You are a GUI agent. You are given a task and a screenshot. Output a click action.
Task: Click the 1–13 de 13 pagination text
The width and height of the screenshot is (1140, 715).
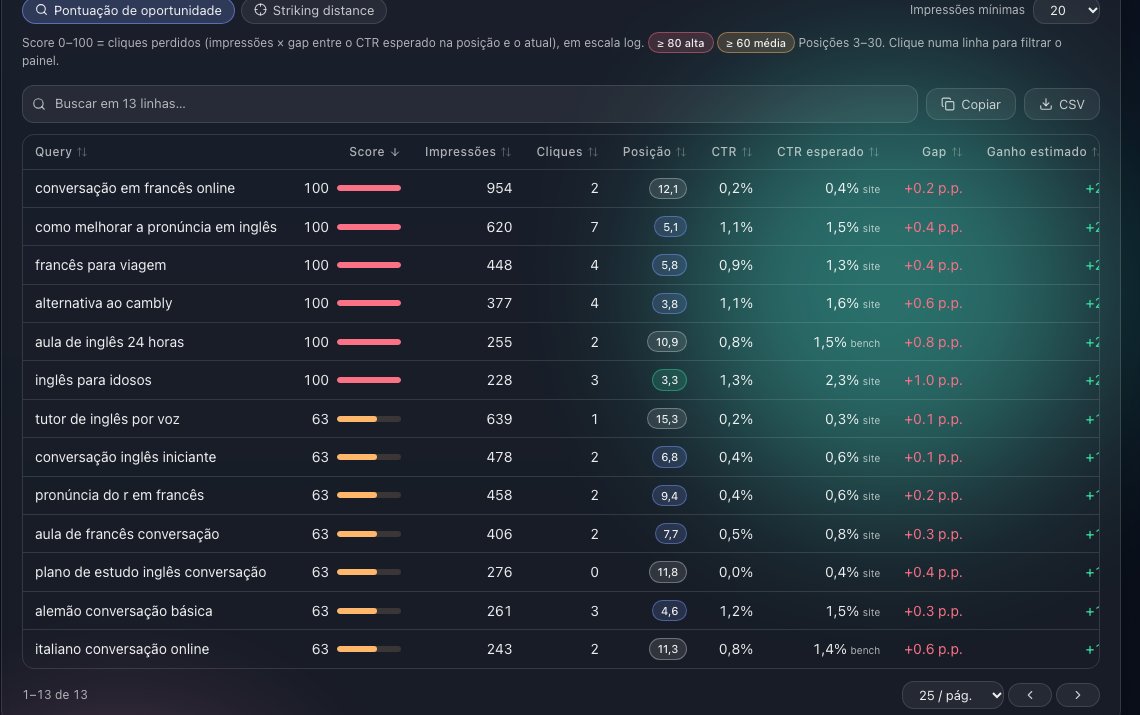click(55, 695)
